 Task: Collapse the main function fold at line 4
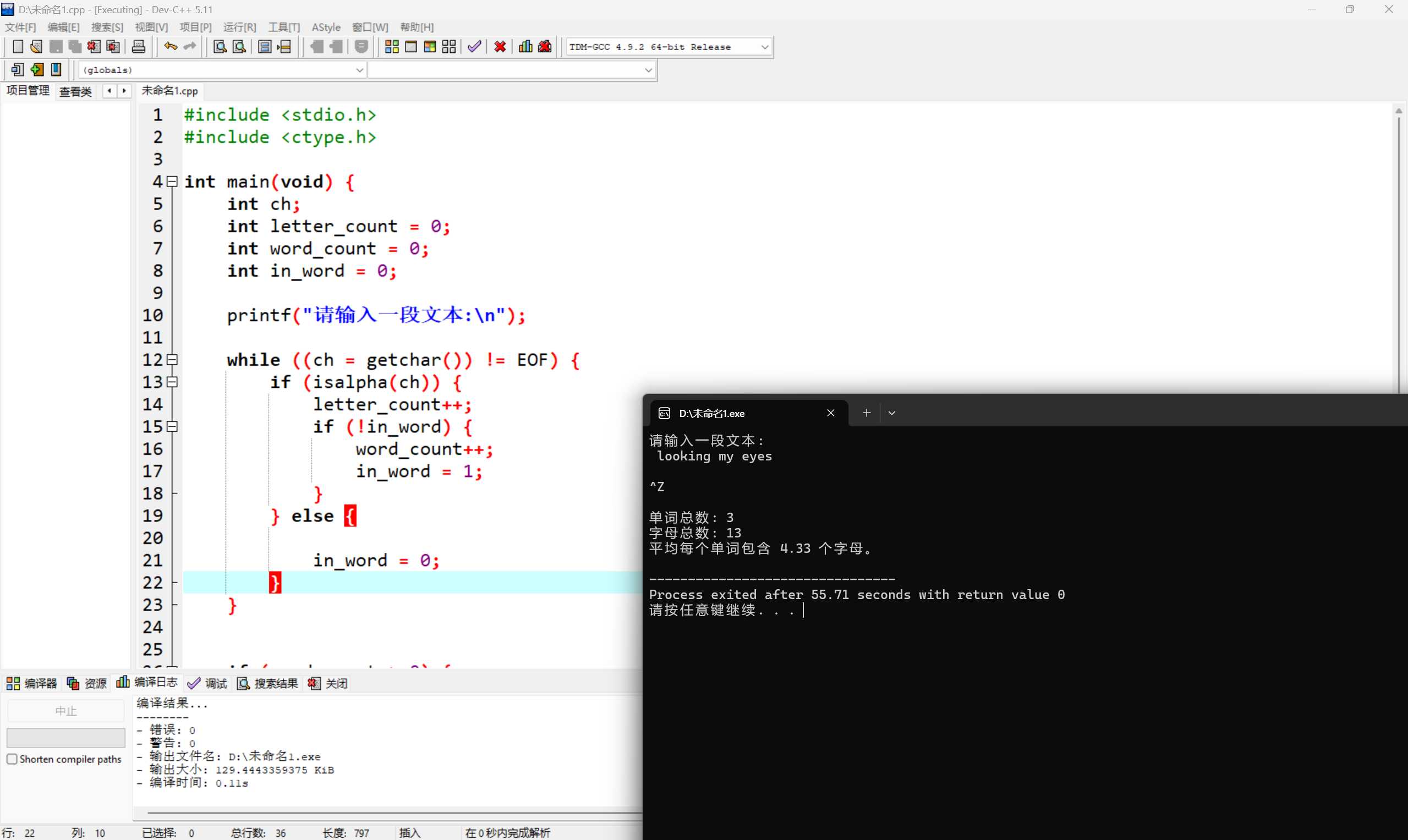[173, 182]
